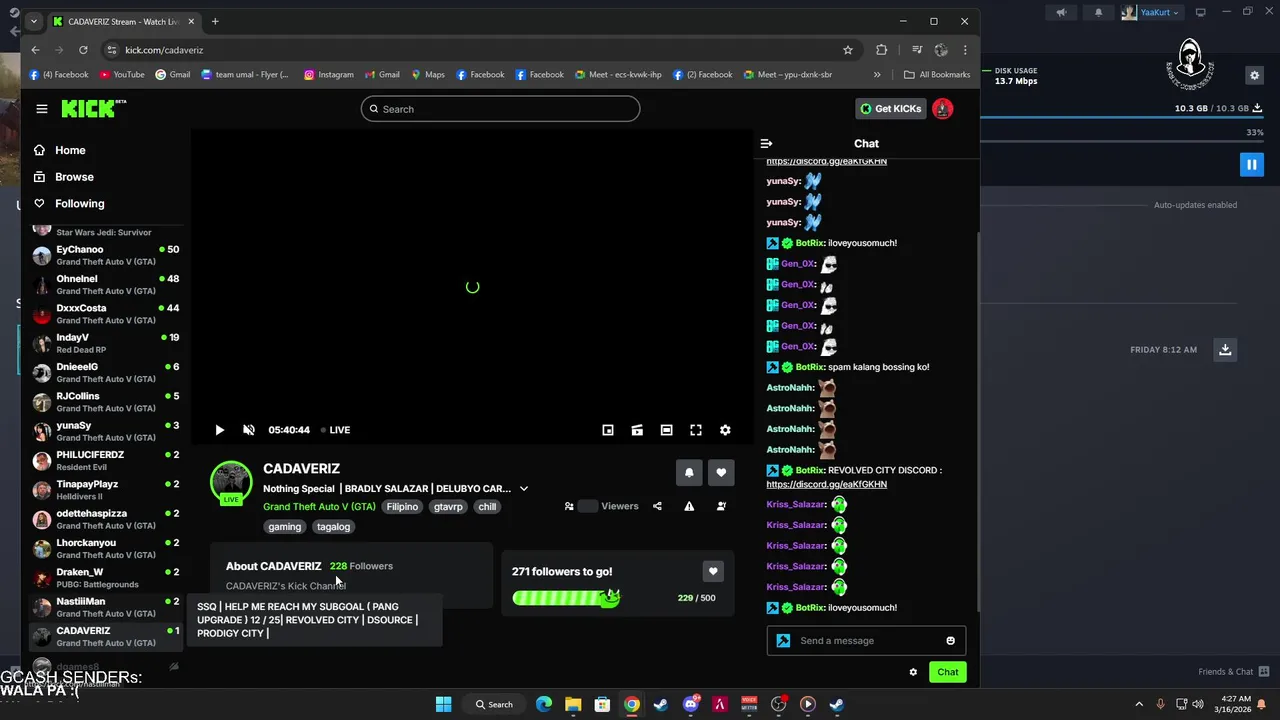Open the Windows Start menu
Viewport: 1280px width, 720px height.
[x=443, y=704]
